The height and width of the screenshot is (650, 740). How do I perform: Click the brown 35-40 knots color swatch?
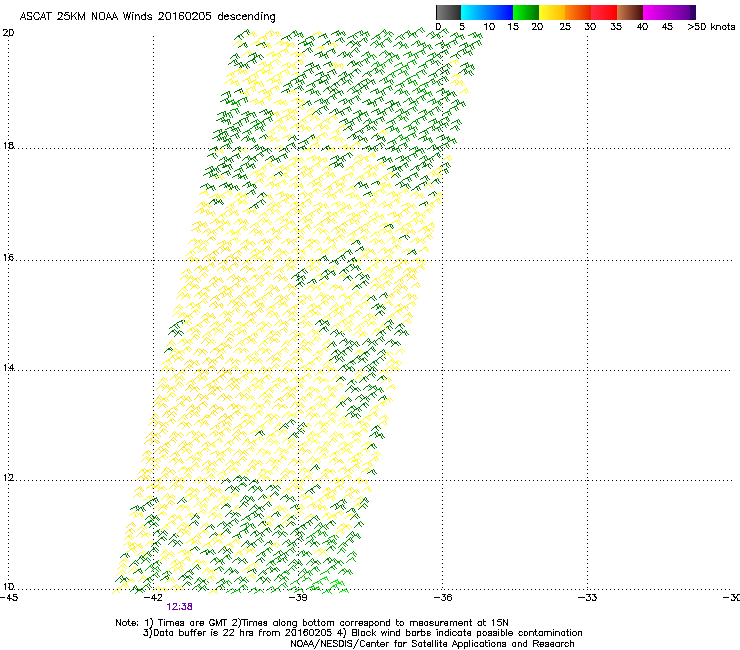pos(630,12)
